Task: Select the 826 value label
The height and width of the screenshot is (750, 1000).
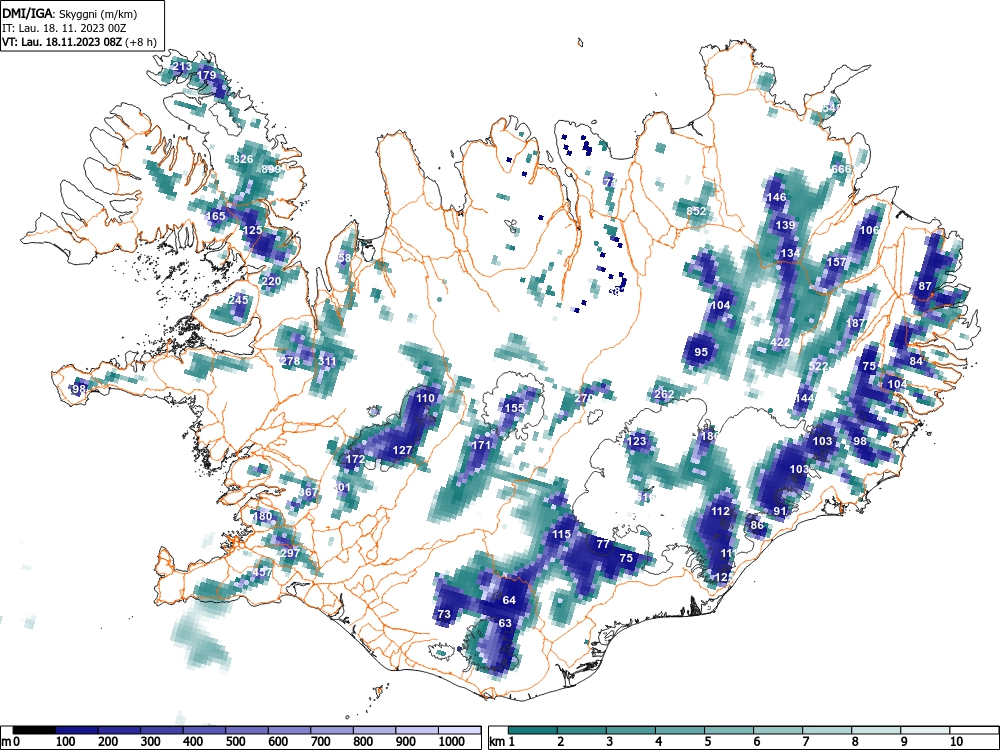Action: tap(244, 159)
